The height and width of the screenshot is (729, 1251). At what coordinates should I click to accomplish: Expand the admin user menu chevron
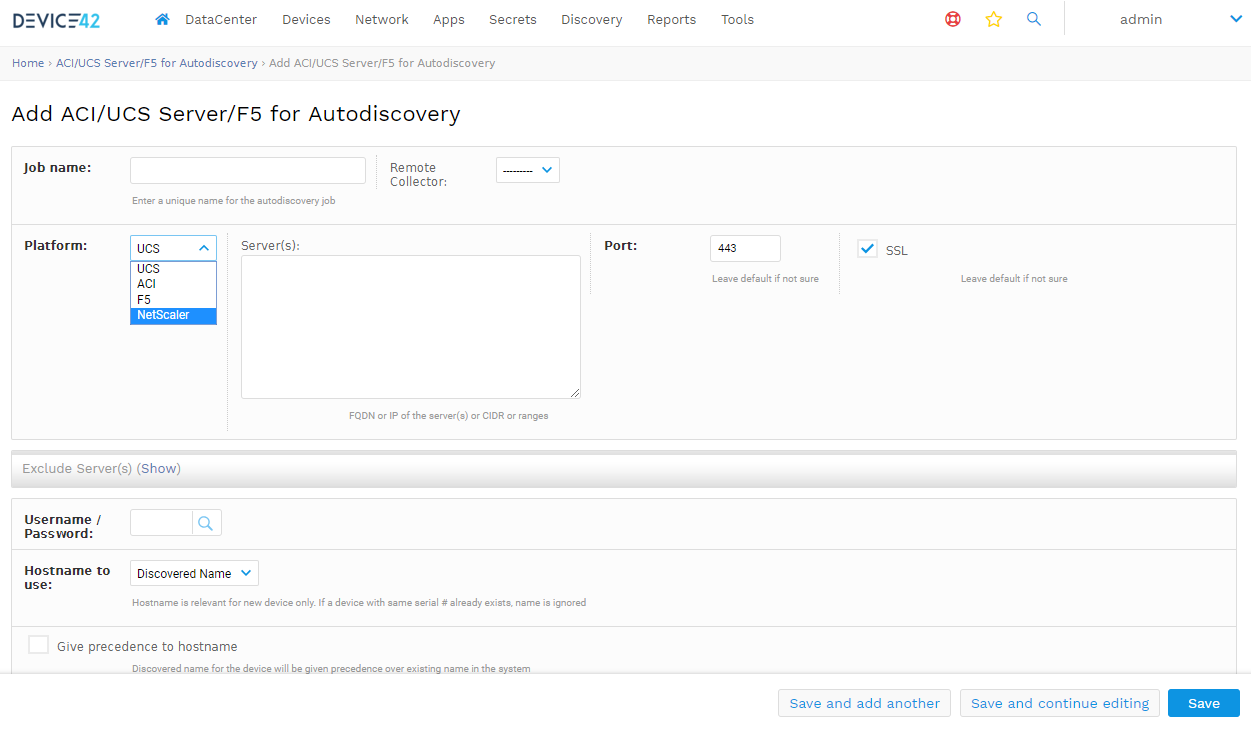(1236, 19)
